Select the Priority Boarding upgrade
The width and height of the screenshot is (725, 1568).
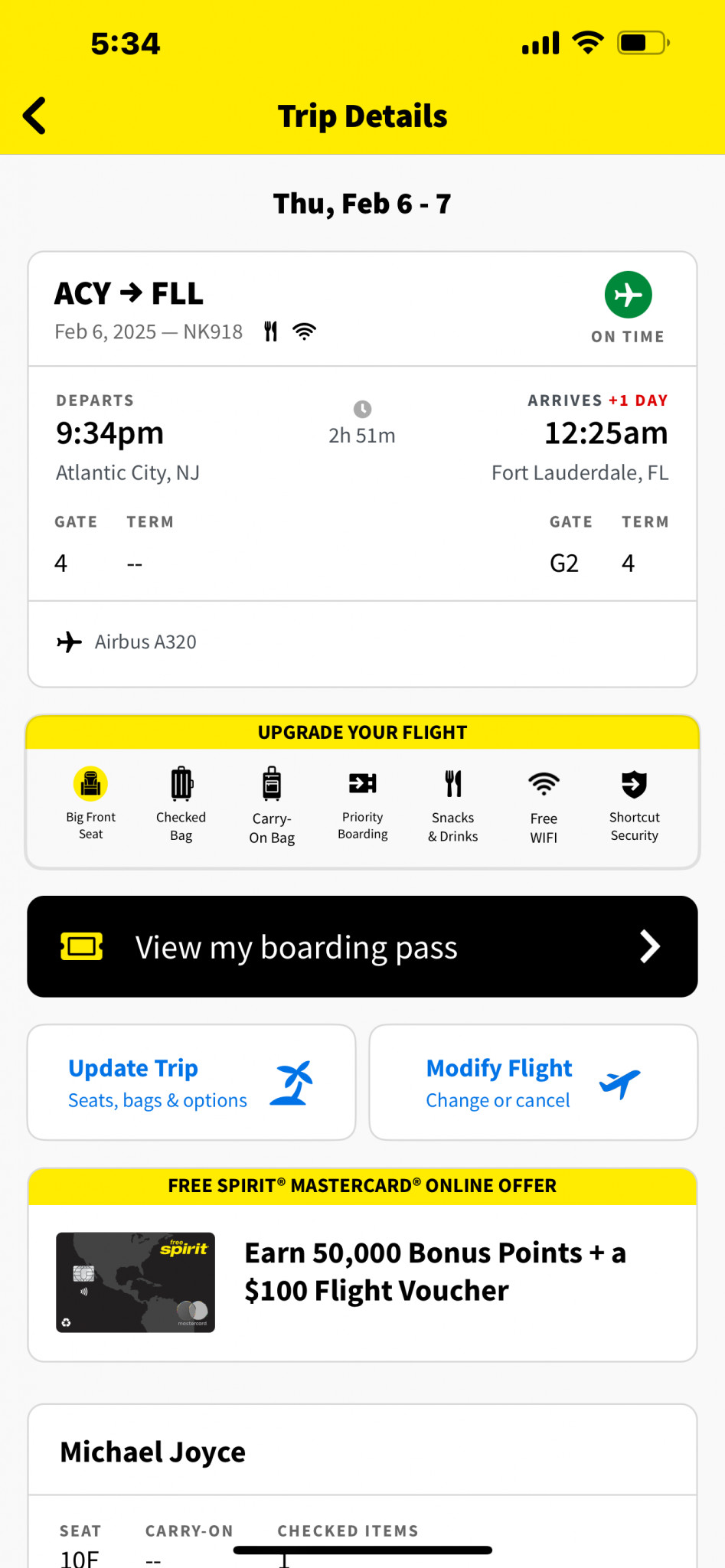[363, 784]
